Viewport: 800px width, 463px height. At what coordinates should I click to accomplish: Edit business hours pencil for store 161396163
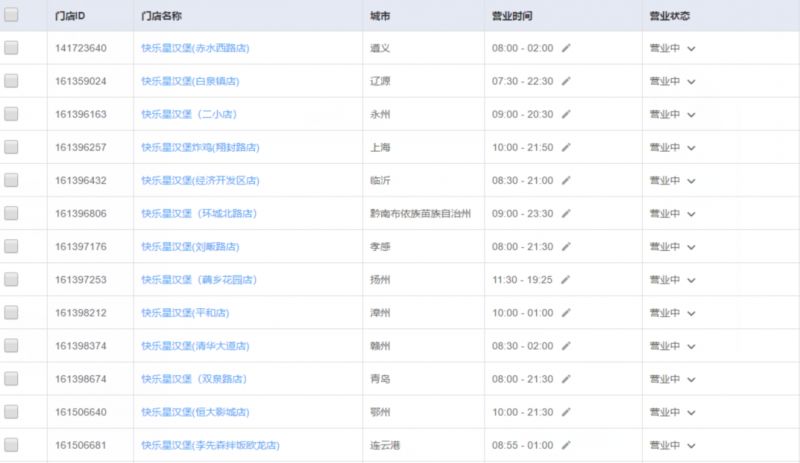coord(566,114)
